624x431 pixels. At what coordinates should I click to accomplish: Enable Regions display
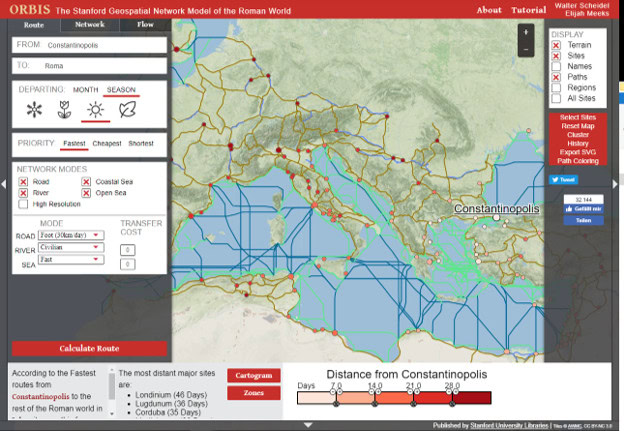coord(556,88)
